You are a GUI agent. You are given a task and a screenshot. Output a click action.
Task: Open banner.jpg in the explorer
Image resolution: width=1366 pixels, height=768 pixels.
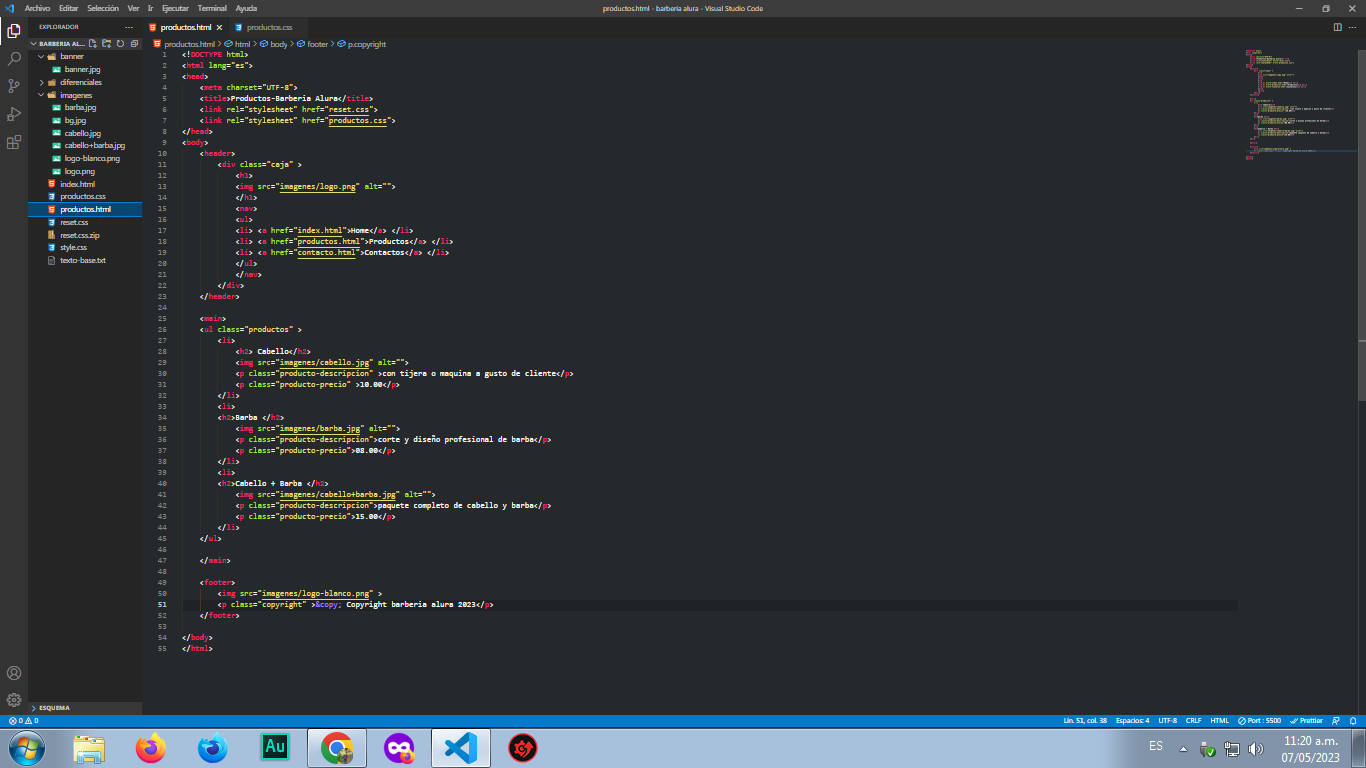click(x=82, y=70)
